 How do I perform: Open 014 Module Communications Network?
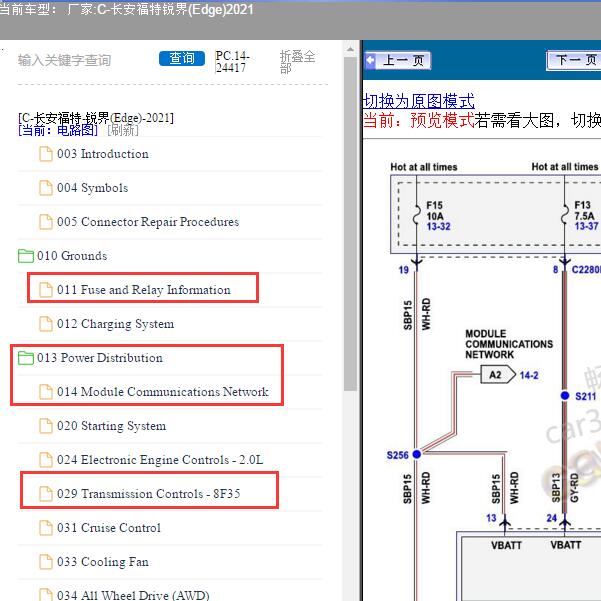pos(163,392)
